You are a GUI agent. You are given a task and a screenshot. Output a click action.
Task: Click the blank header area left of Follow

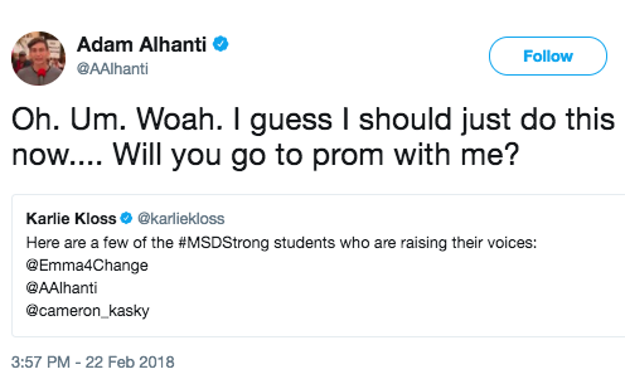(359, 56)
